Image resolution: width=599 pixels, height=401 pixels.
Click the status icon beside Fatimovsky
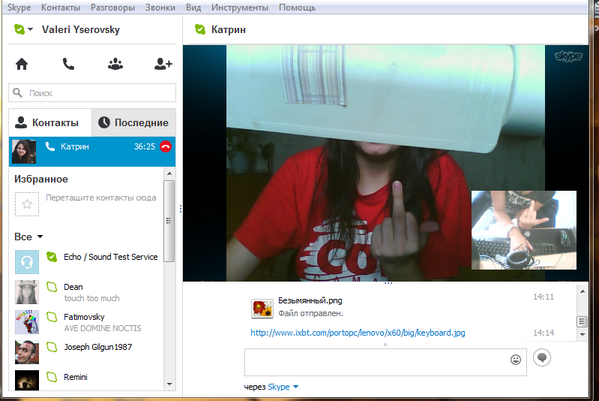(52, 317)
